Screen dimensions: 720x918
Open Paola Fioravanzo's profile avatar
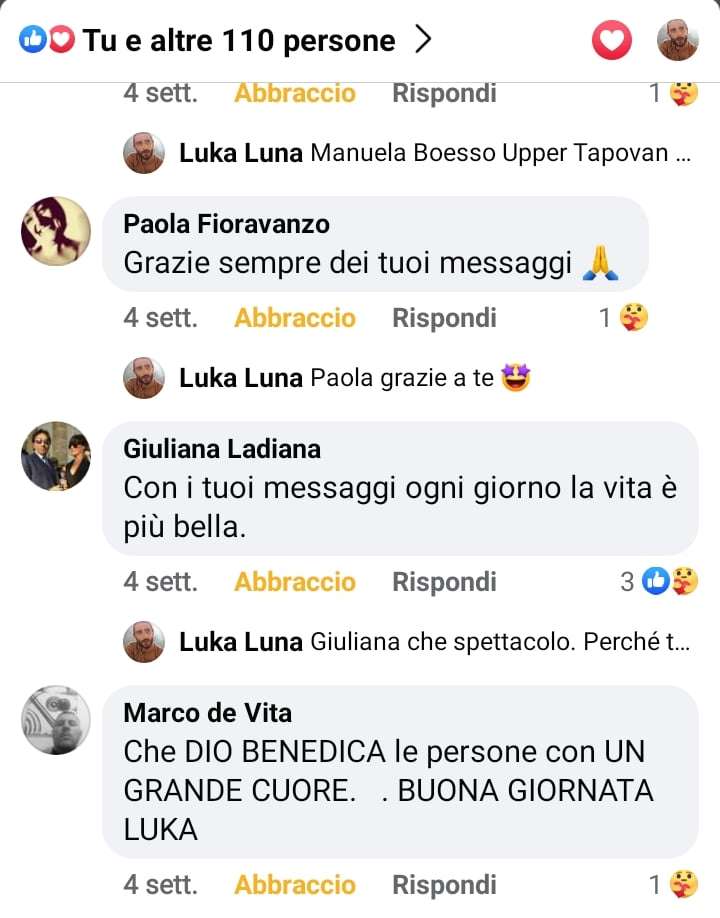(x=56, y=231)
